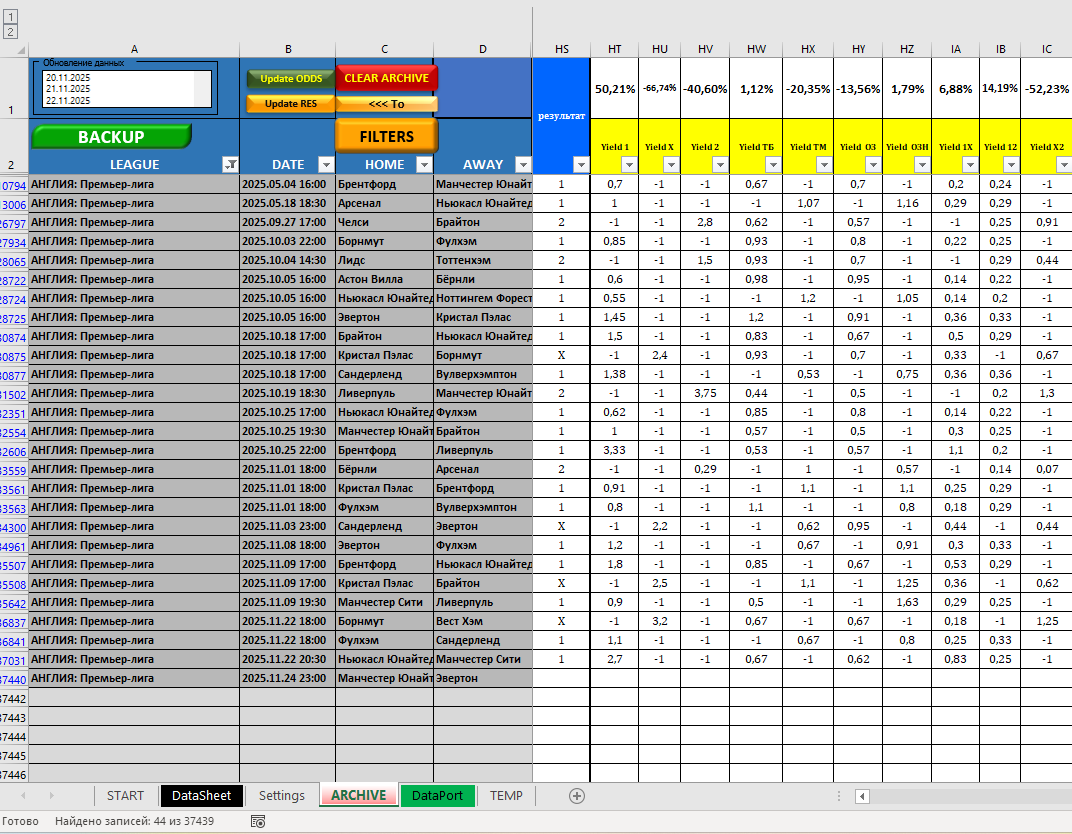Click the red CLEAR ARCHIVE button

386,78
